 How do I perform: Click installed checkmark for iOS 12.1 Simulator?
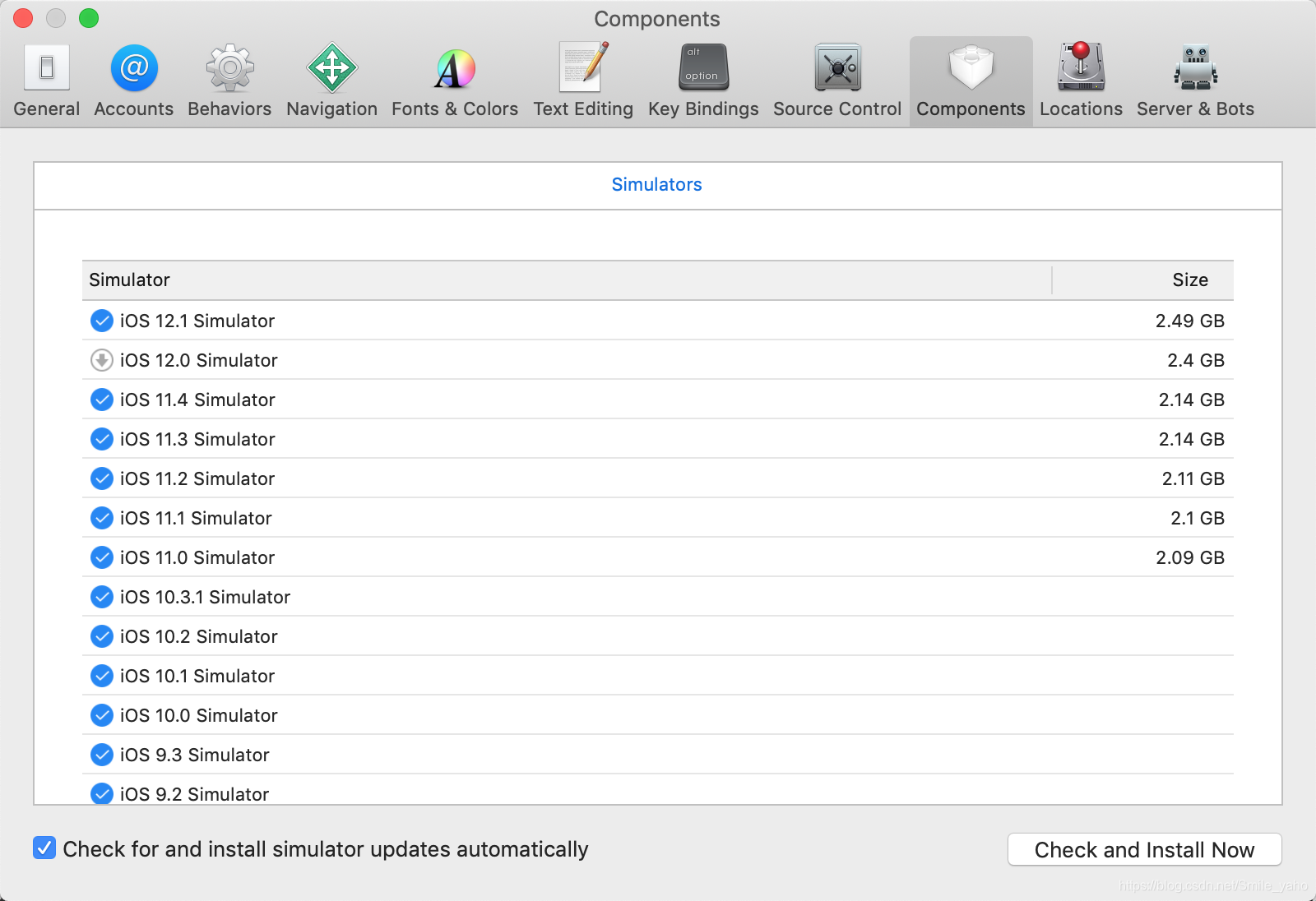[x=102, y=321]
